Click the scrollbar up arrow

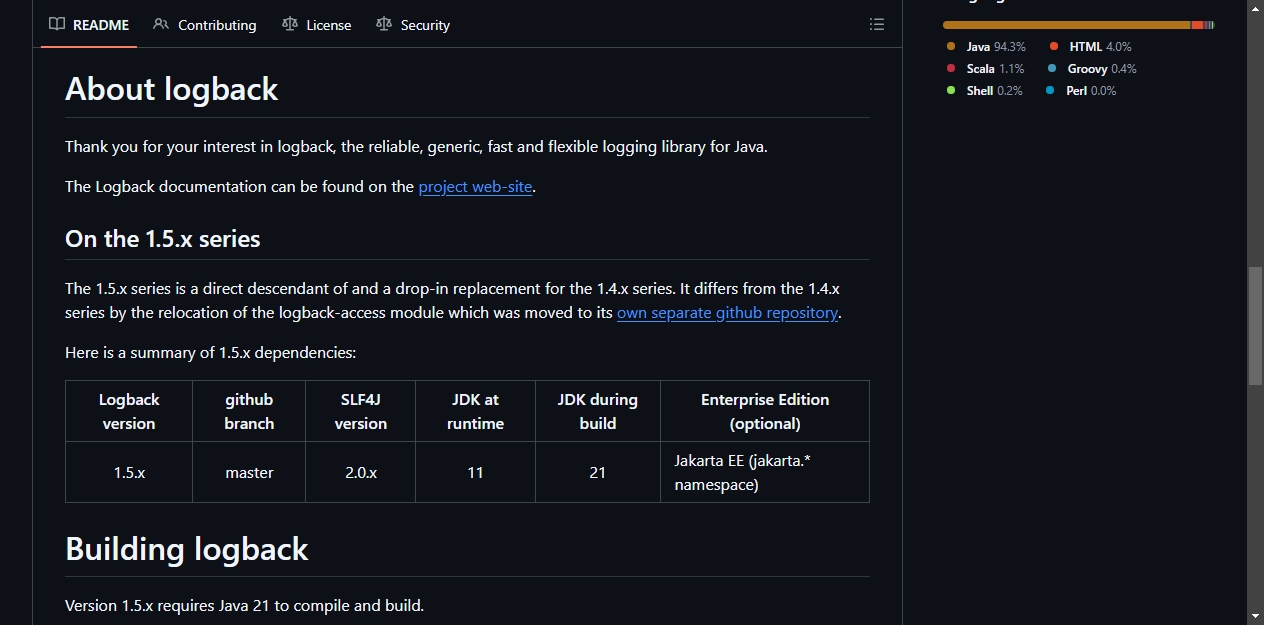click(x=1255, y=8)
